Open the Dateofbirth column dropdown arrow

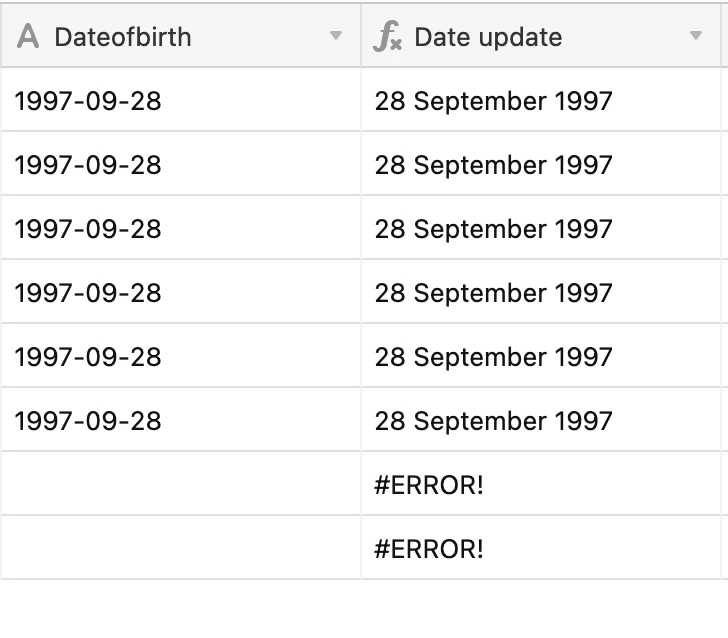coord(336,37)
